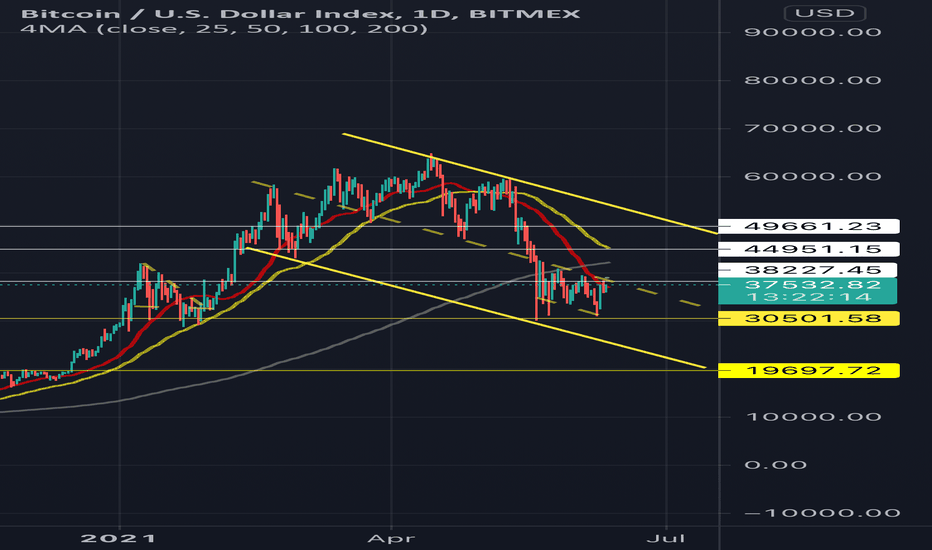
Task: Click the 60000.00 axis value
Action: [x=813, y=177]
